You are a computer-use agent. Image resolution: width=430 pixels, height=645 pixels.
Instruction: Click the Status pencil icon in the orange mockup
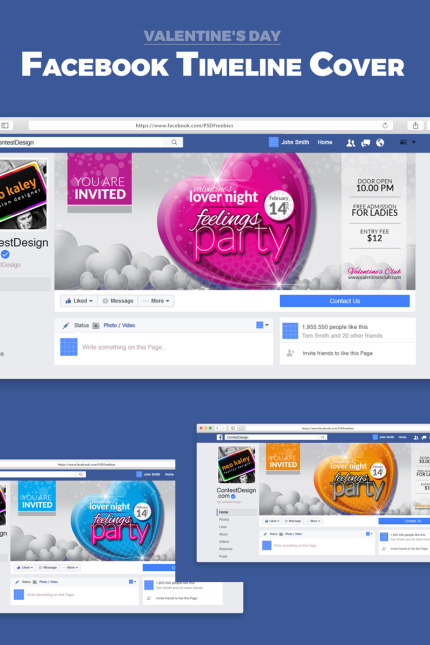[265, 534]
